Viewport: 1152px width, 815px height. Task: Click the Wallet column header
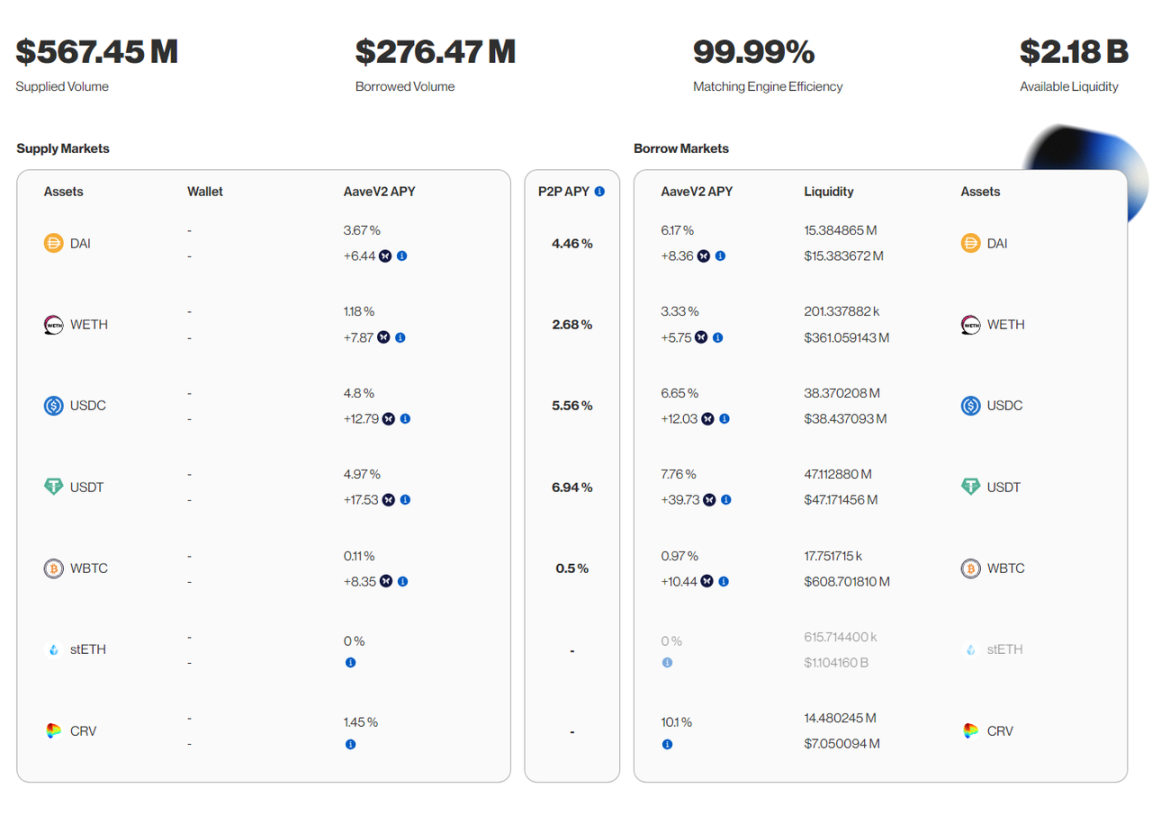(x=205, y=191)
